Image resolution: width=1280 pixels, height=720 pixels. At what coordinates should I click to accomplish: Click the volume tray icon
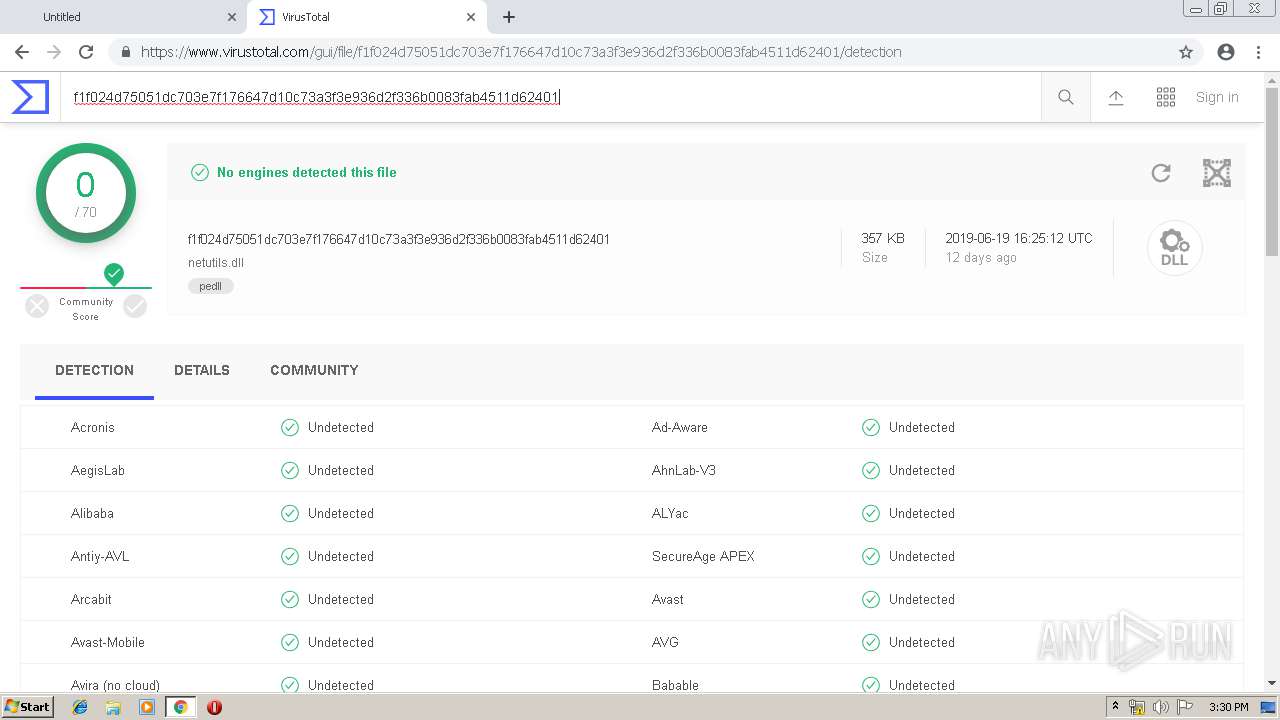coord(1160,707)
